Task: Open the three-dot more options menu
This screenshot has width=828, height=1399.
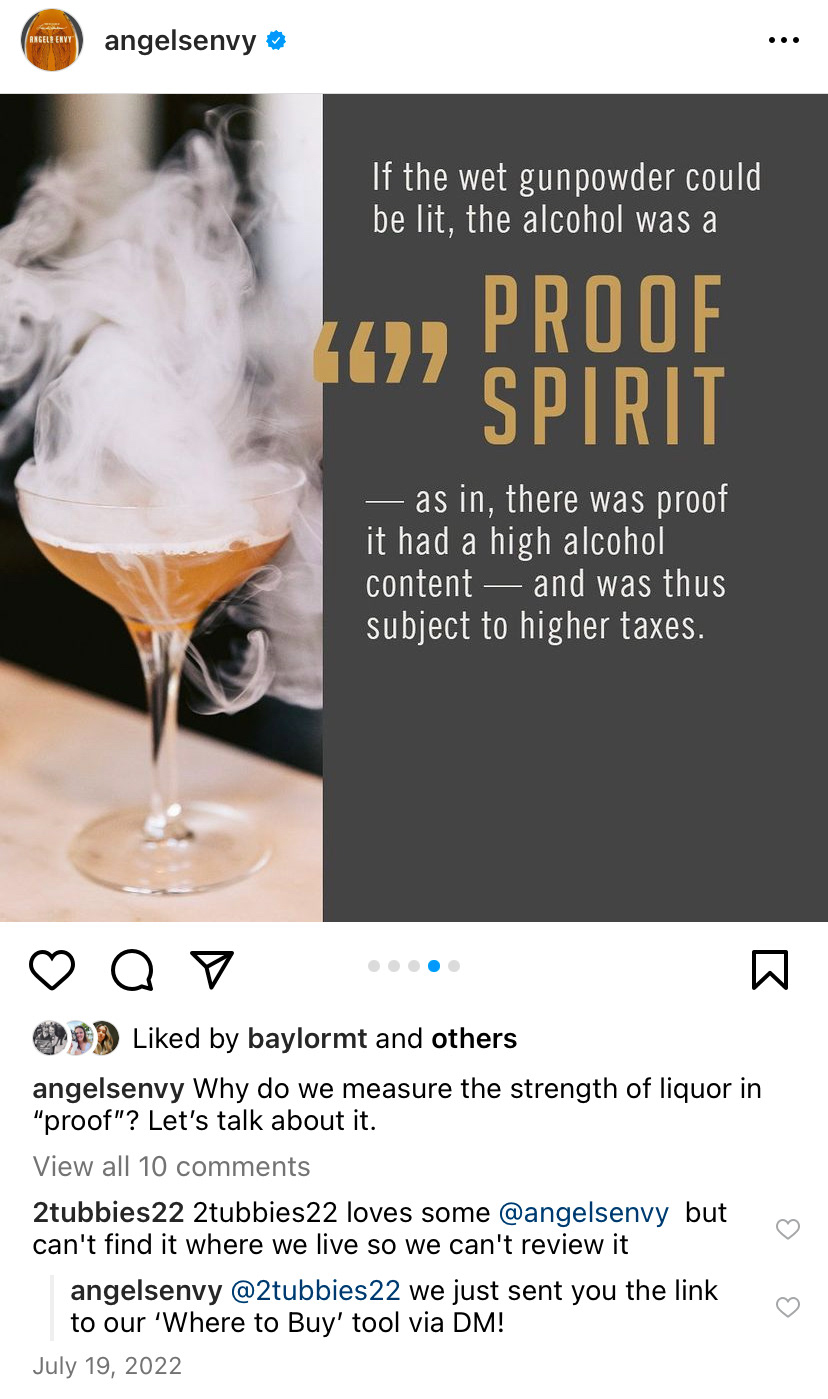Action: [x=783, y=41]
